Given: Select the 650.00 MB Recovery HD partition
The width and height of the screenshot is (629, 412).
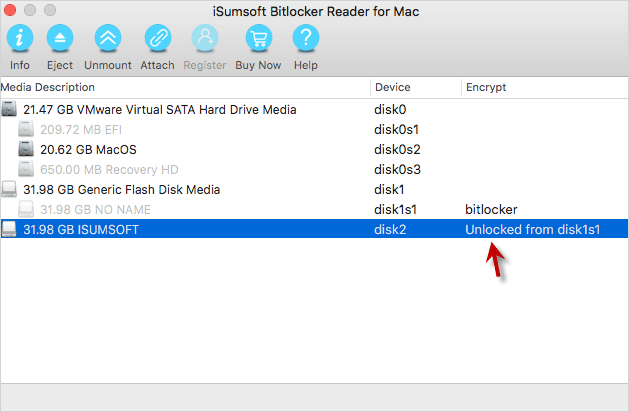Looking at the screenshot, I should click(x=314, y=170).
